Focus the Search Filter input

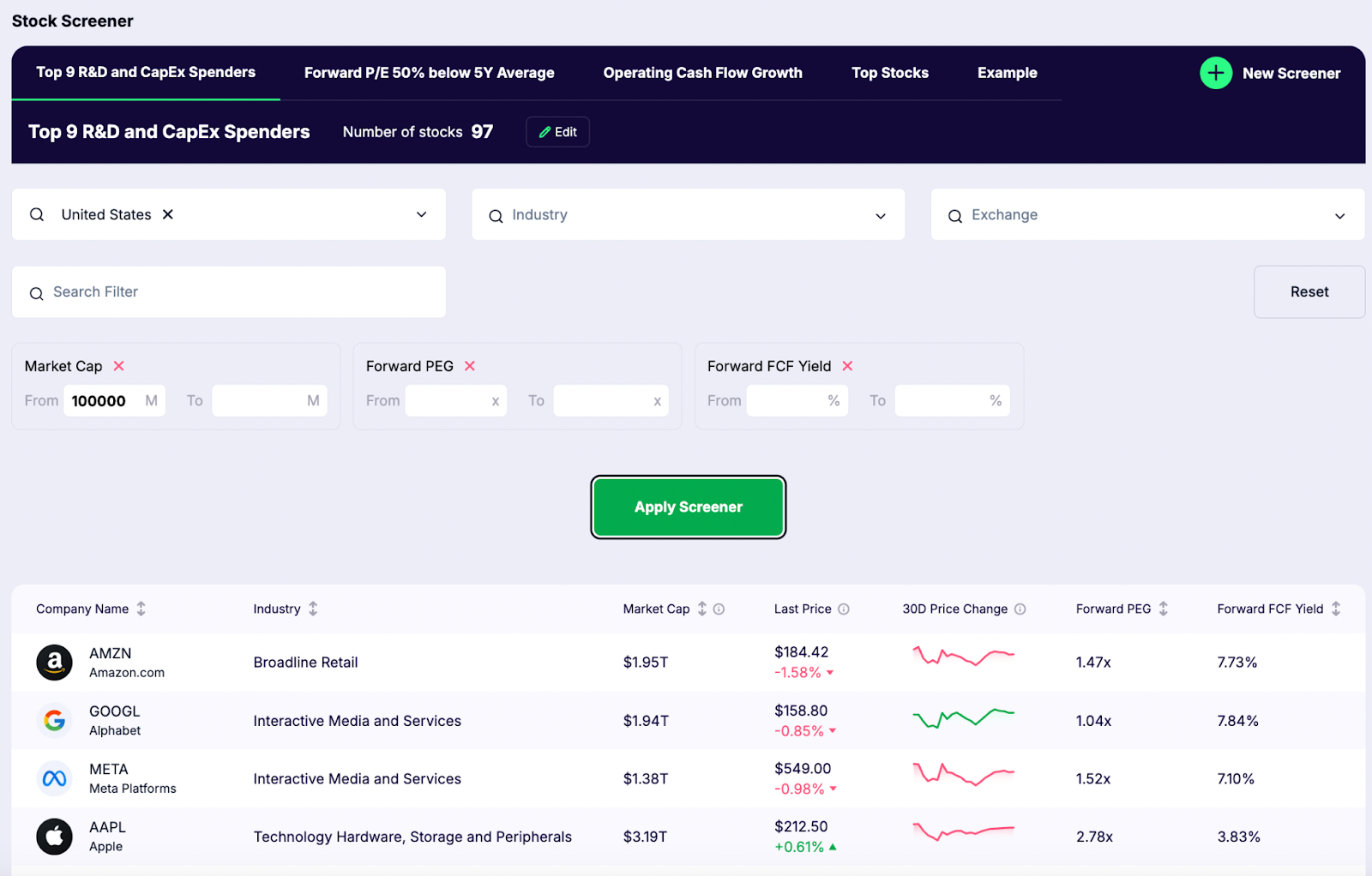click(229, 291)
